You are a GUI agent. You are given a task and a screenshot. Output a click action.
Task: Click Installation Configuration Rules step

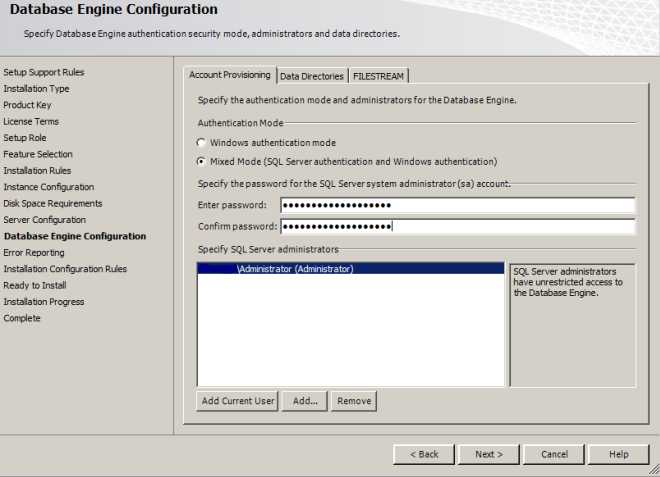[65, 269]
